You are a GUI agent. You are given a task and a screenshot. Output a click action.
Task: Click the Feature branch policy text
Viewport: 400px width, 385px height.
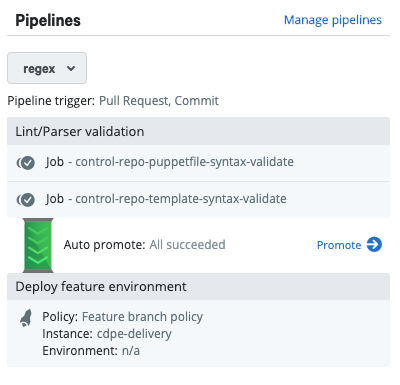click(x=142, y=317)
